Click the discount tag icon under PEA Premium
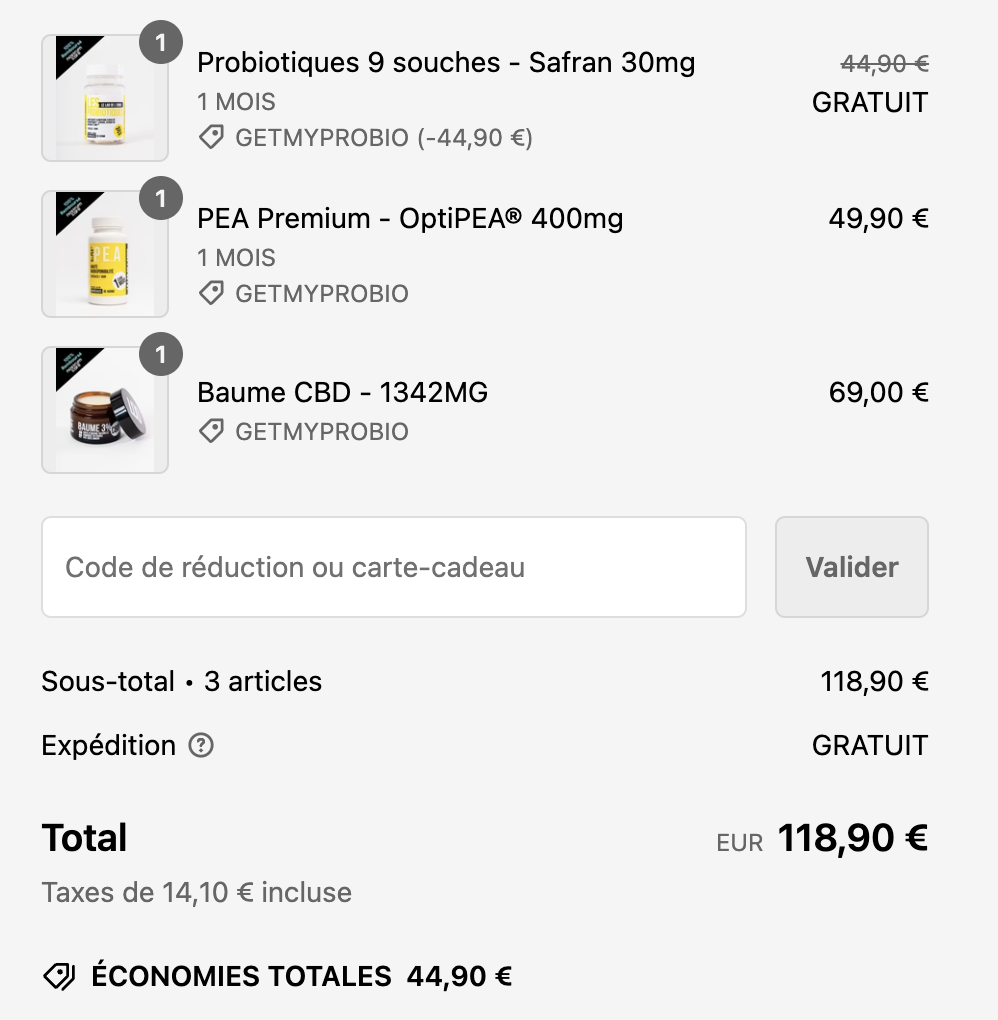Screen dimensions: 998x1020 (211, 293)
